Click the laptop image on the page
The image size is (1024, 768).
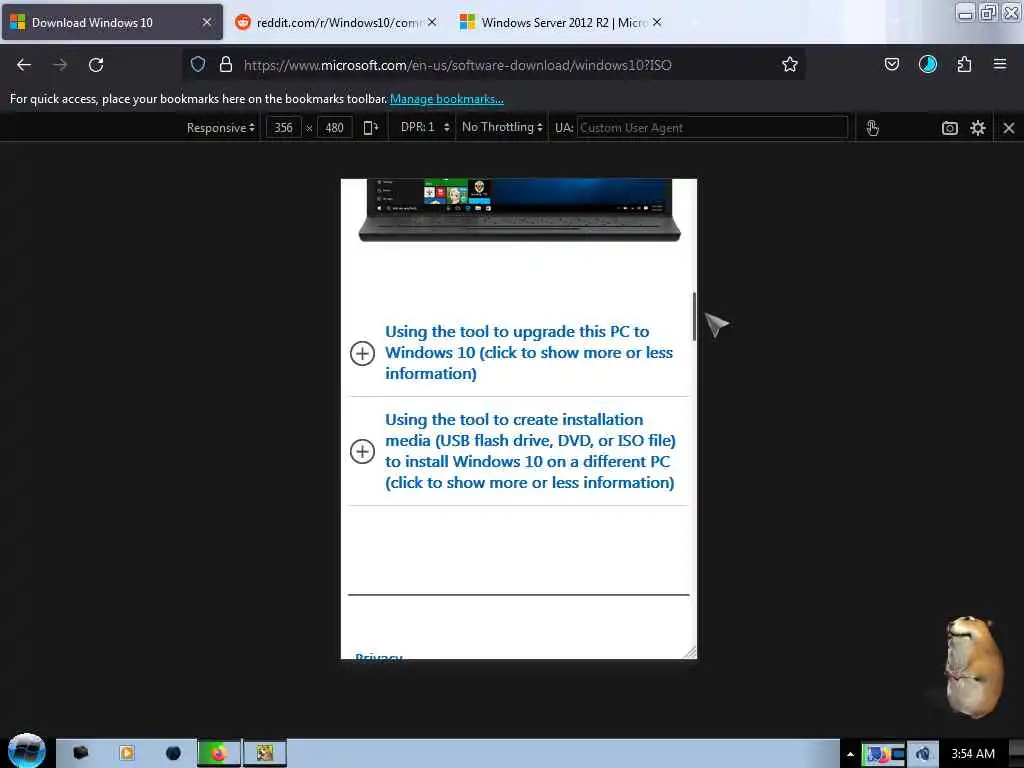tap(519, 210)
